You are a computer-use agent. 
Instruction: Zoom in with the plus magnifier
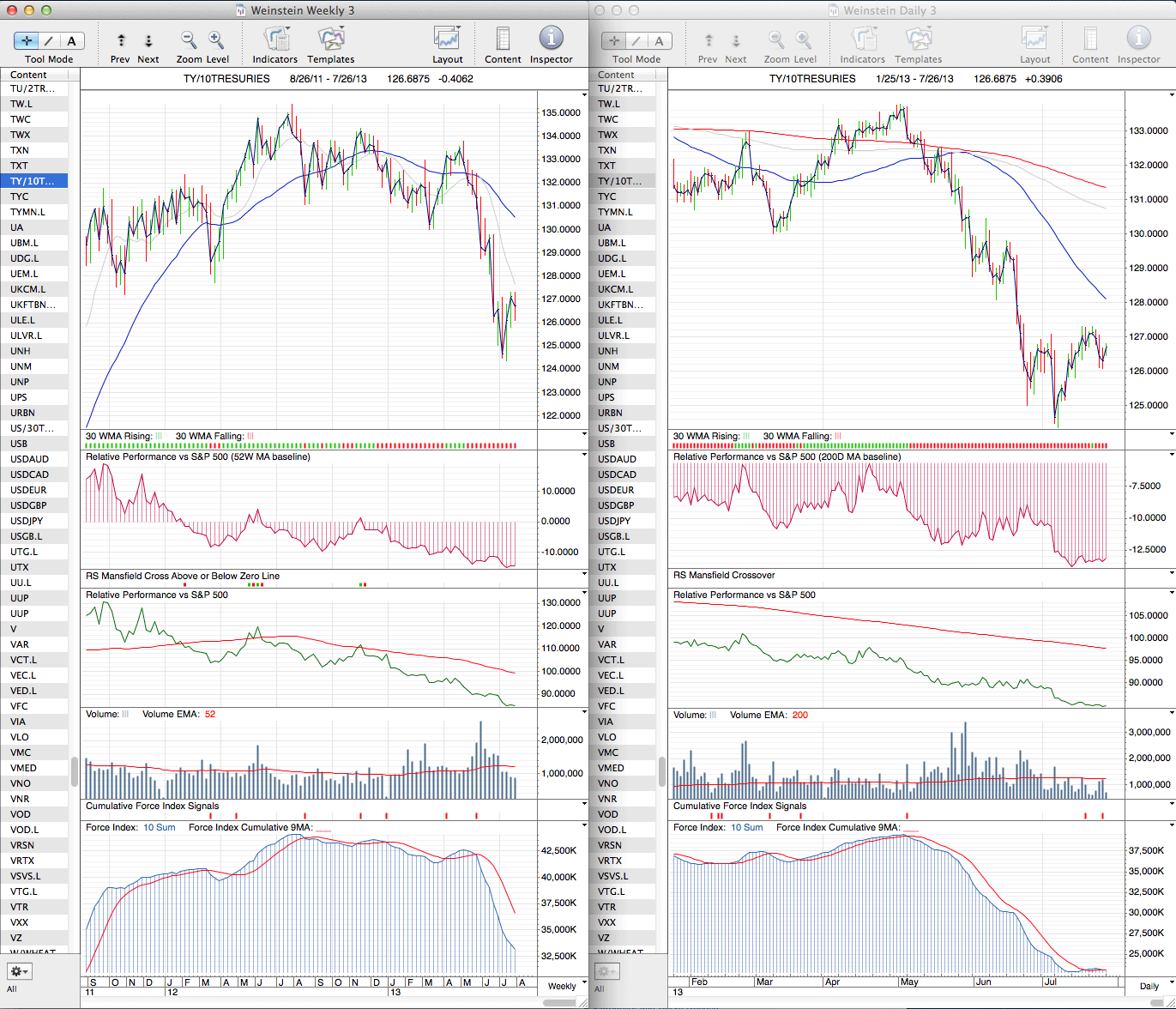(216, 40)
